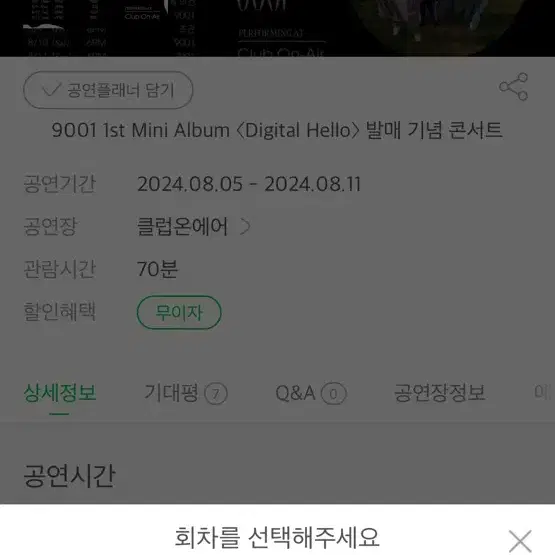Switch to the 상세정보 tab
Image resolution: width=555 pixels, height=555 pixels.
tap(59, 393)
